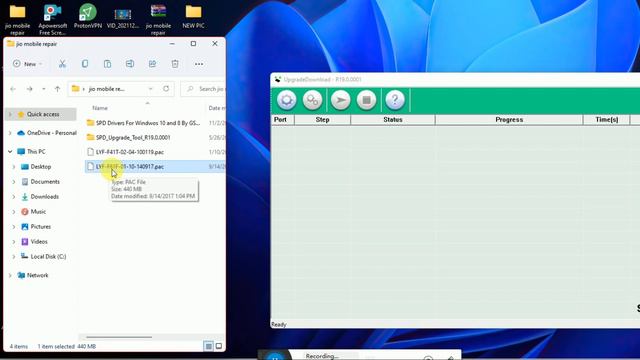Go forward with Explorer forward arrow

coord(29,89)
